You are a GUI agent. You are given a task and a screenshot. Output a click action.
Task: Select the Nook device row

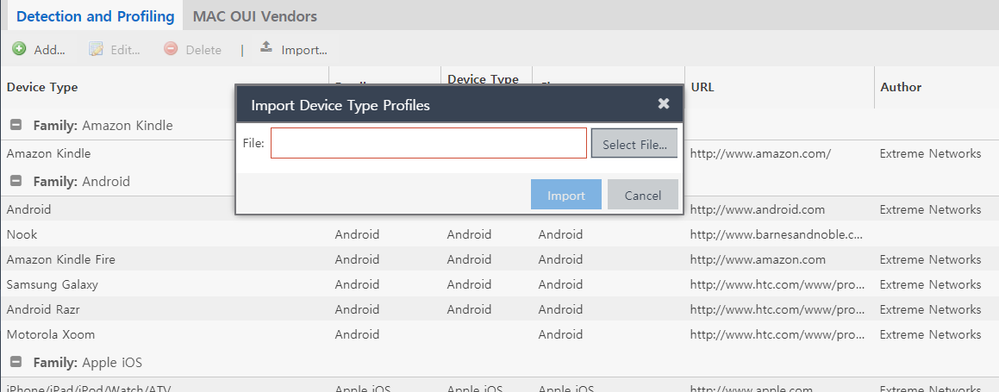click(x=500, y=234)
